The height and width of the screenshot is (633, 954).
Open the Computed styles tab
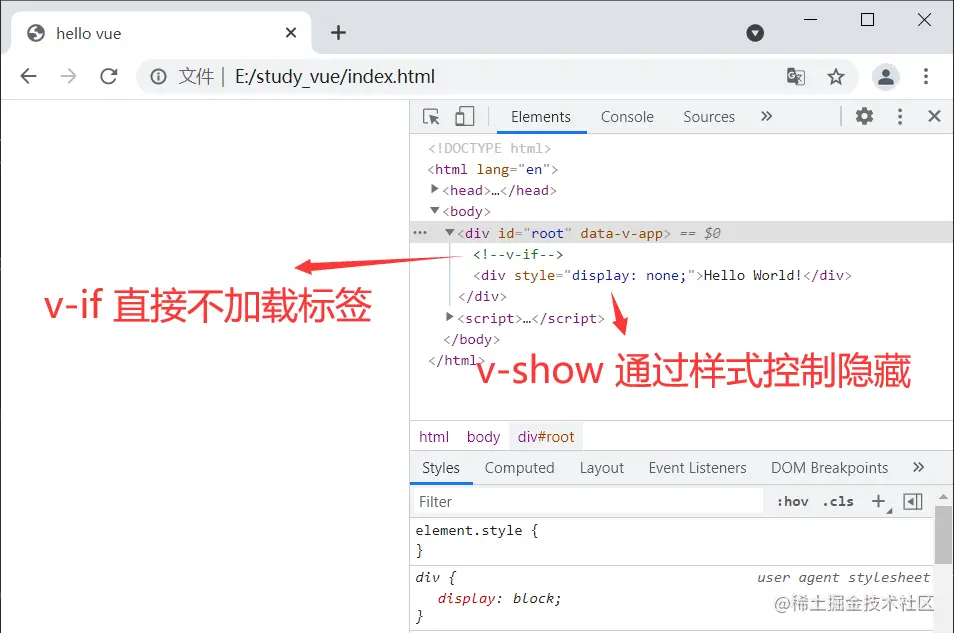coord(520,467)
